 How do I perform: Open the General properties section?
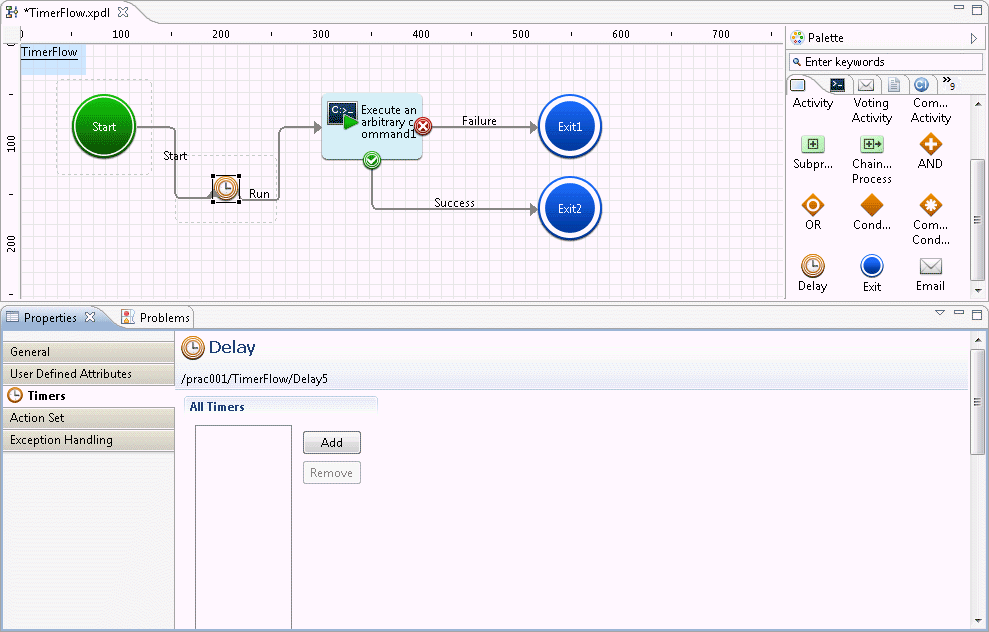tap(88, 352)
